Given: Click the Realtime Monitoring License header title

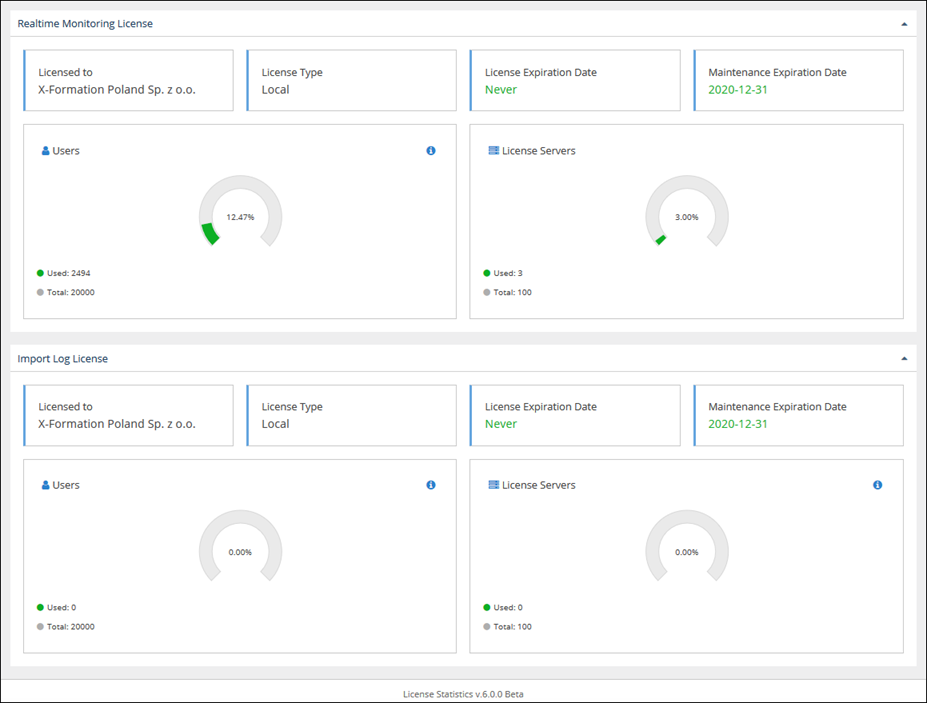Looking at the screenshot, I should coord(85,24).
